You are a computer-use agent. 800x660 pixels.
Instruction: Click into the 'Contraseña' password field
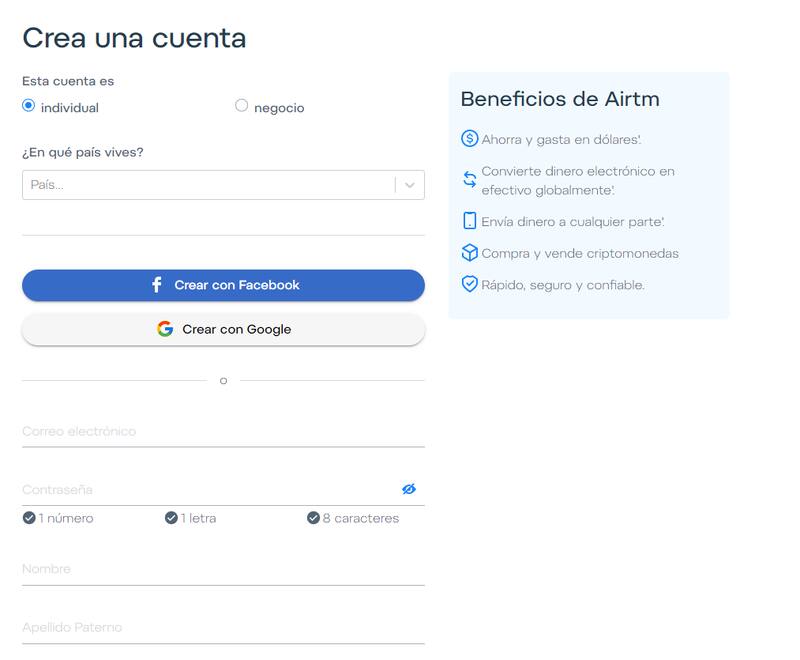tap(205, 490)
